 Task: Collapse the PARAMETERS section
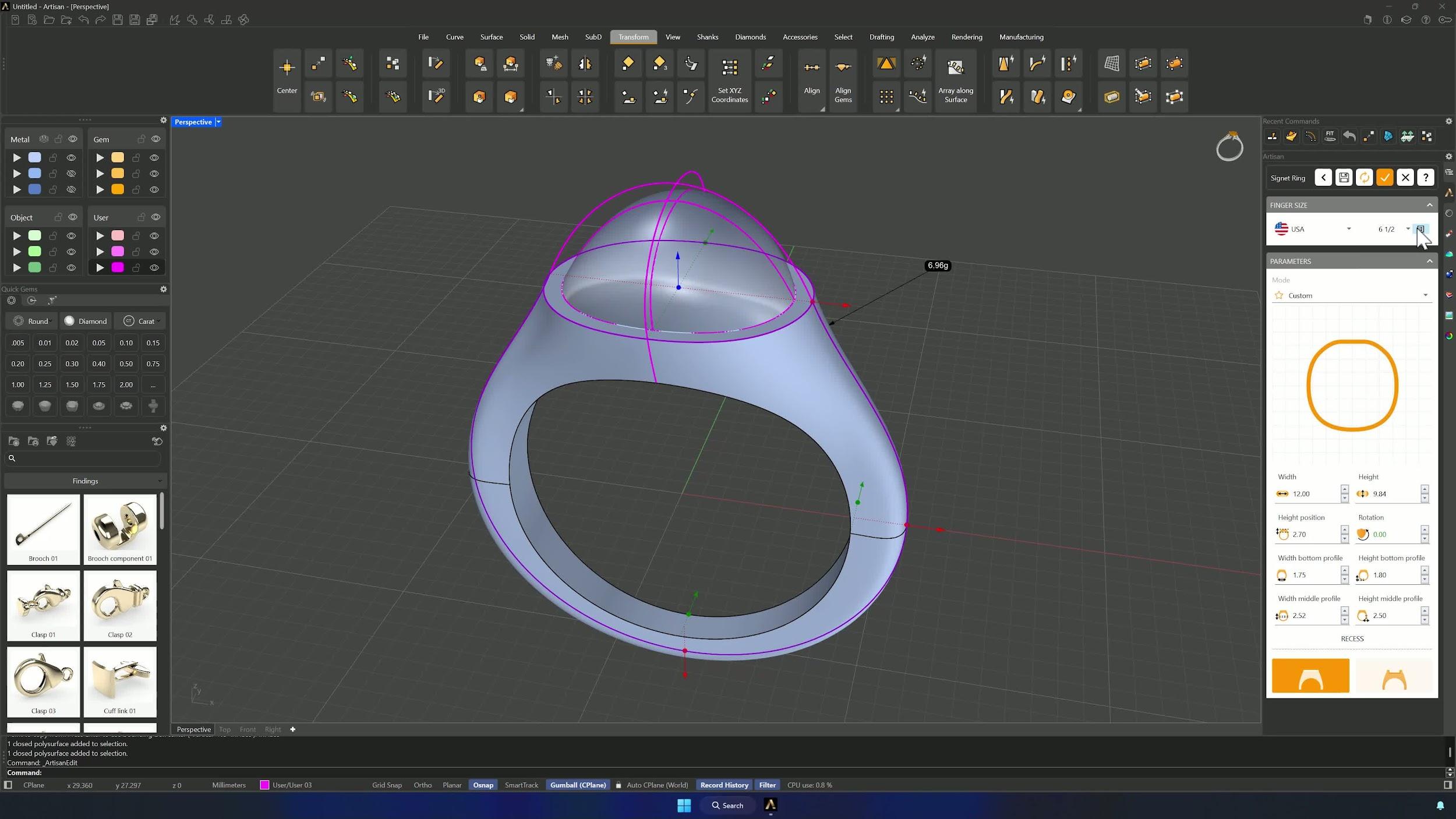1429,261
